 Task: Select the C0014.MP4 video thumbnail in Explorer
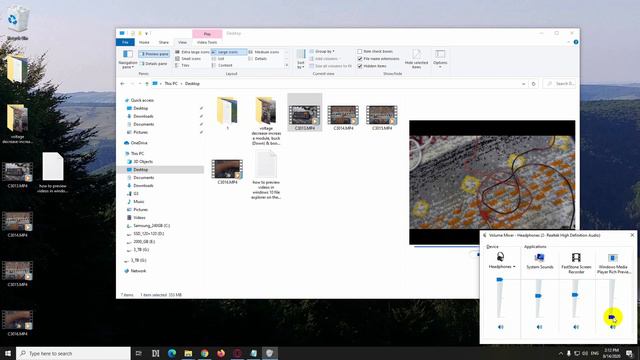(343, 117)
